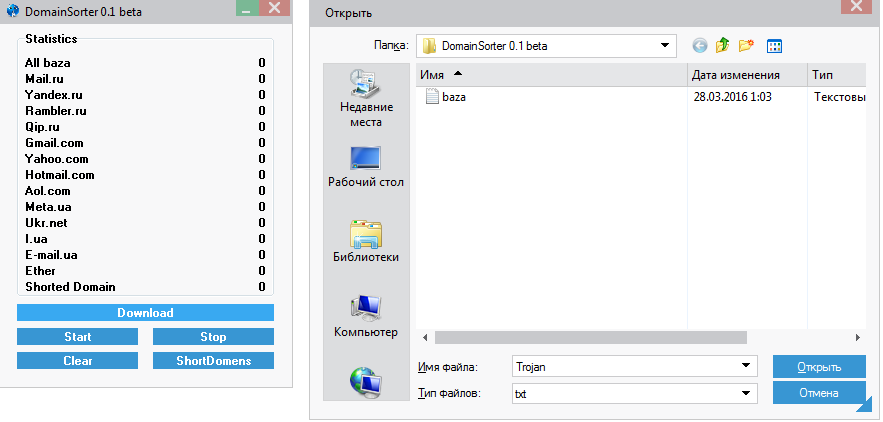Sort by Имя column header
The image size is (883, 422).
coord(550,75)
